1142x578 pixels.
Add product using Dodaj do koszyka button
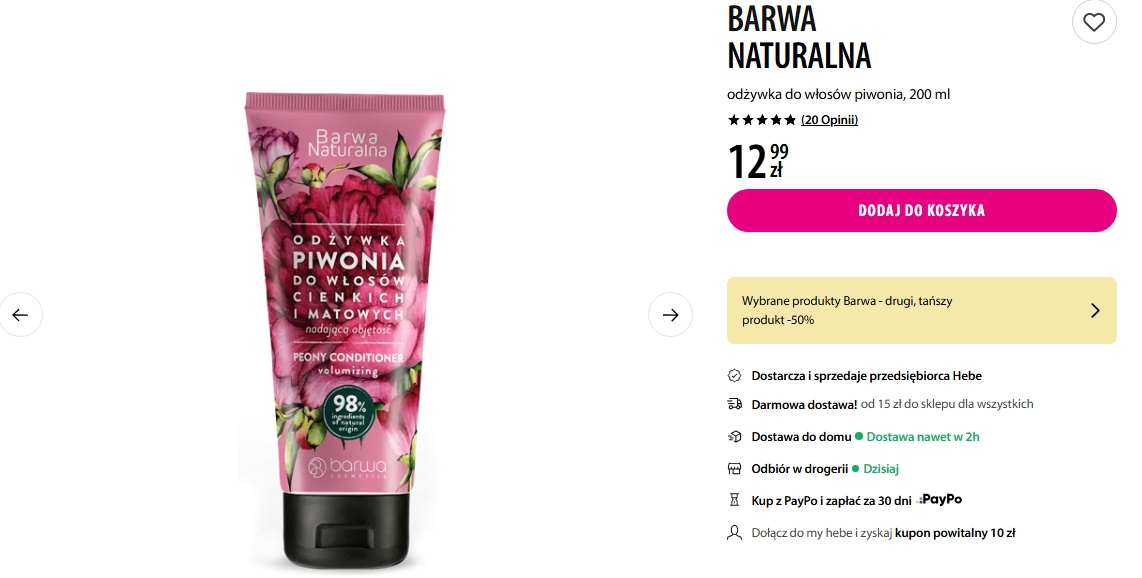[x=921, y=210]
